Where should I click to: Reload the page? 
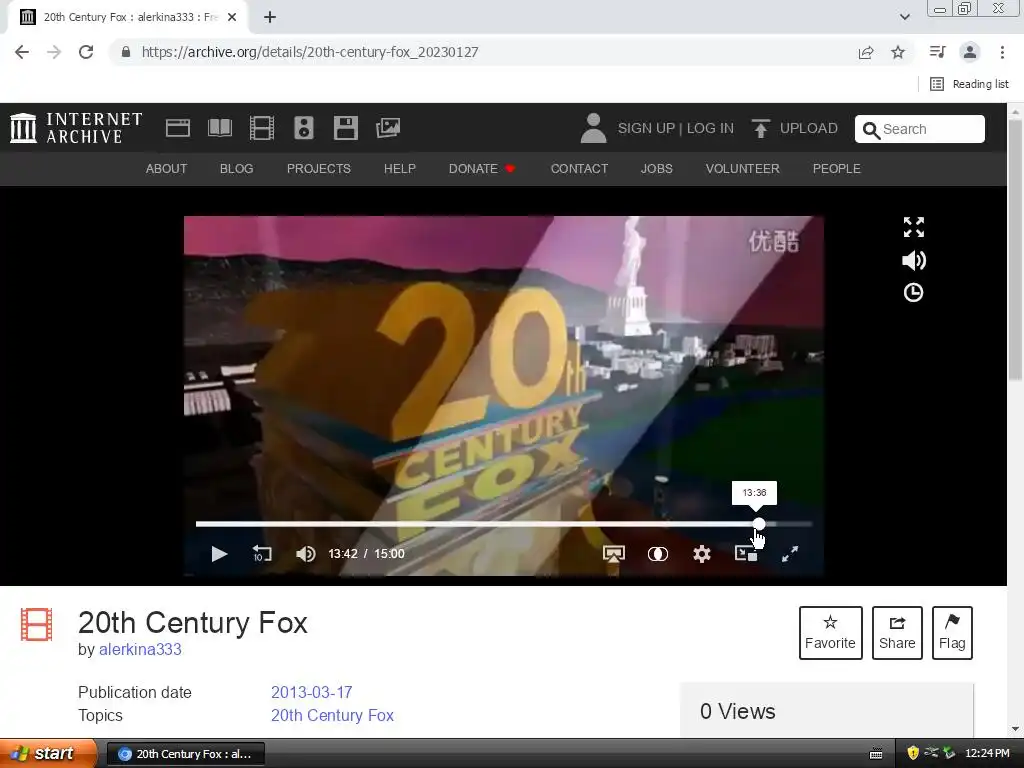tap(86, 52)
